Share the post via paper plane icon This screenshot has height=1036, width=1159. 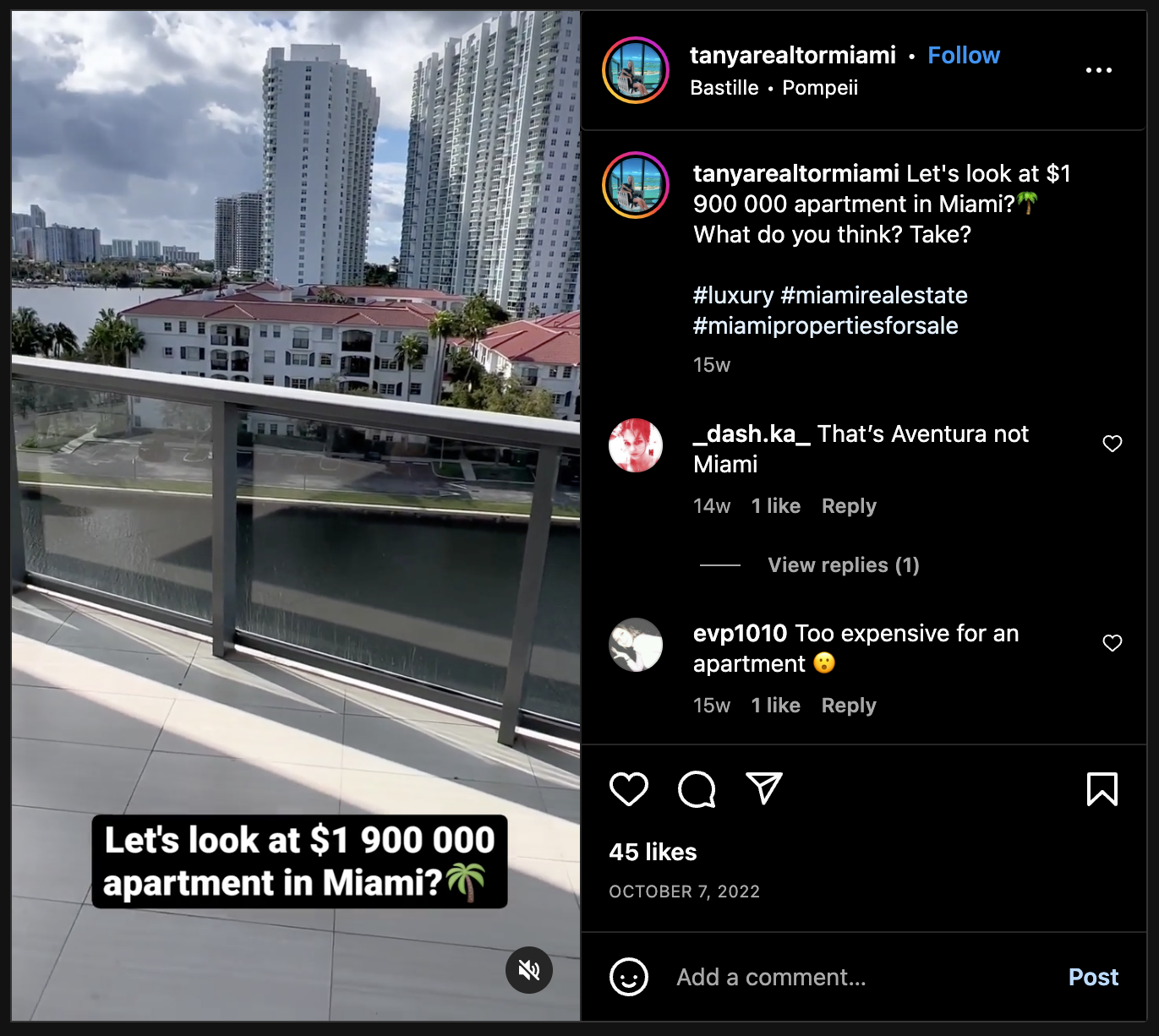point(764,788)
